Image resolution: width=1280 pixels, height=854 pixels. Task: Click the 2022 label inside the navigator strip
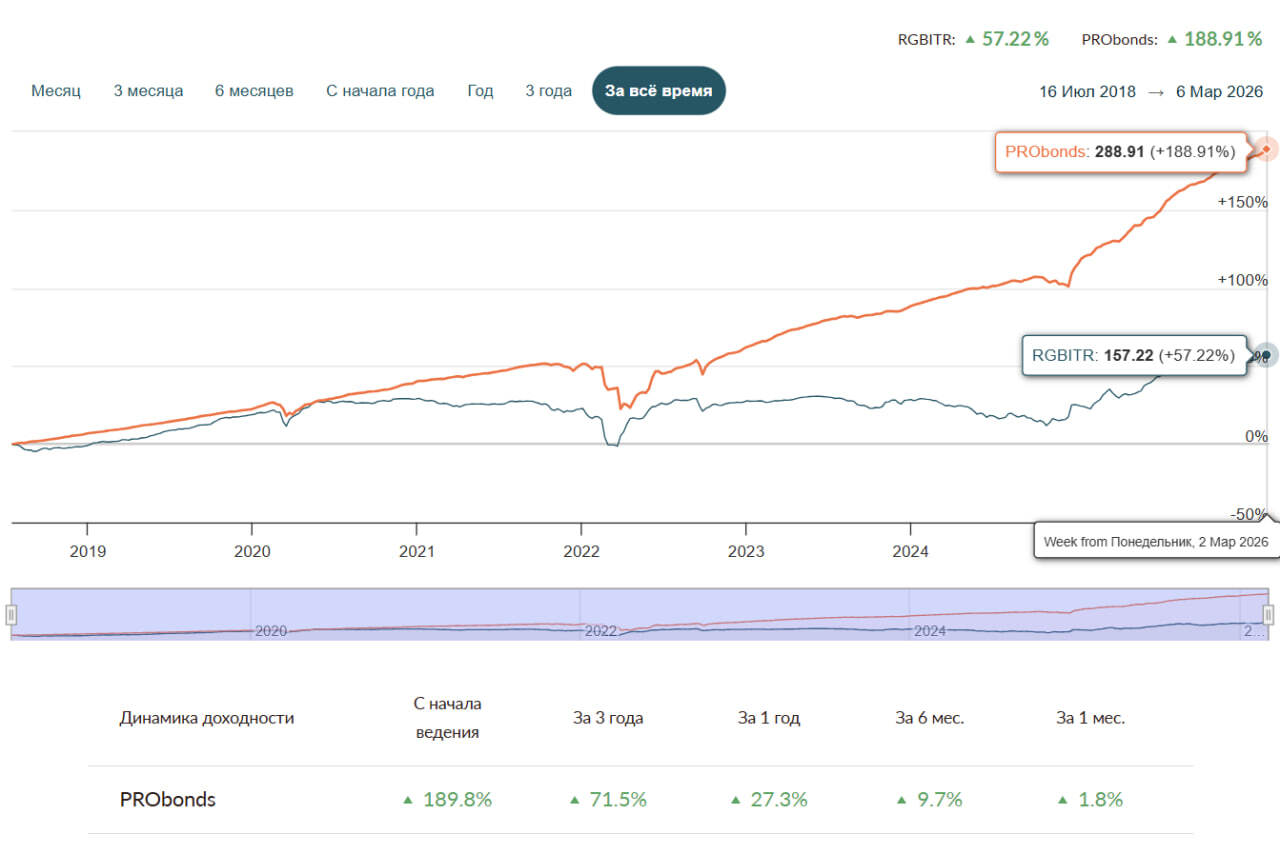pyautogui.click(x=601, y=631)
